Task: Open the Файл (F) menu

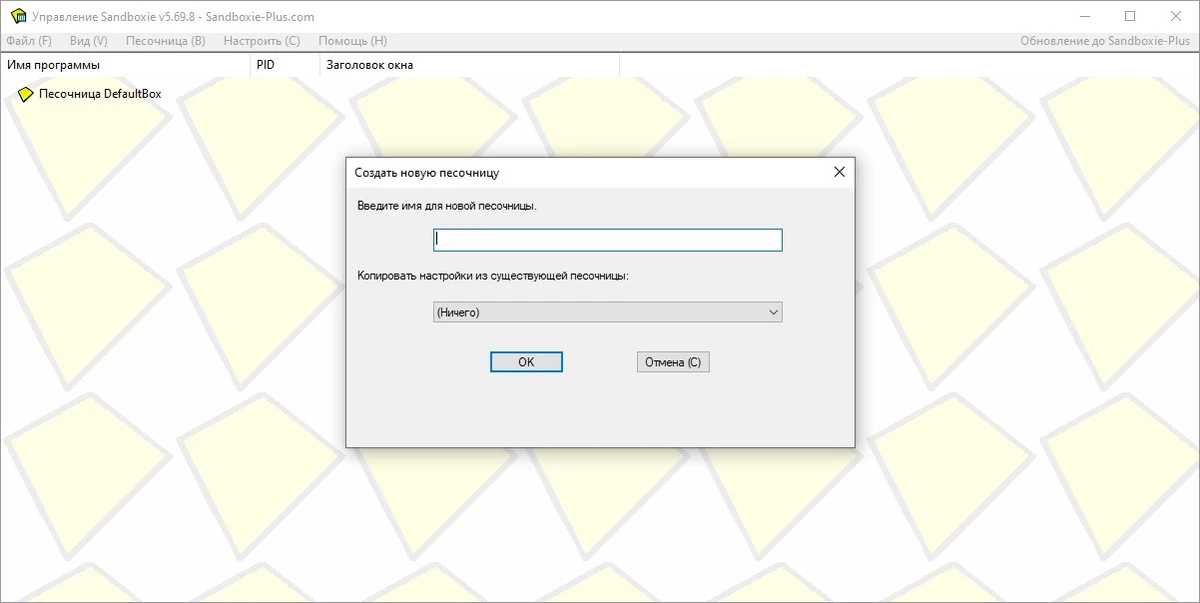Action: [28, 41]
